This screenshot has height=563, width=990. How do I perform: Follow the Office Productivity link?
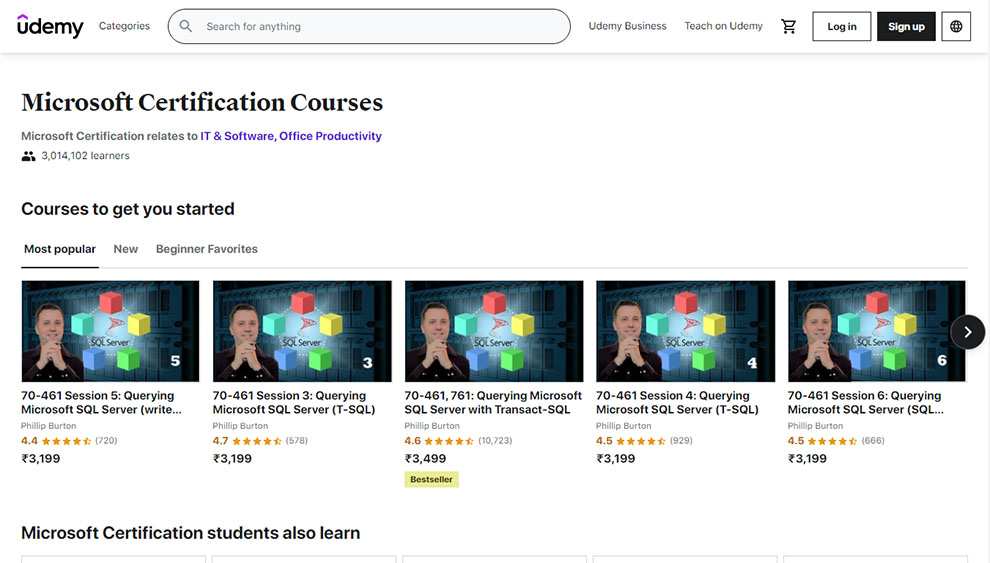pos(330,136)
